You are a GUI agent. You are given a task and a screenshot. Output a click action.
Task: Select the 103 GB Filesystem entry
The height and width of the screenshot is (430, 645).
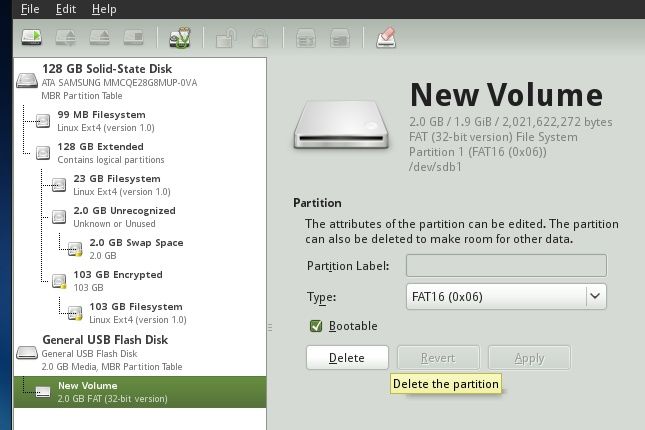click(x=140, y=313)
